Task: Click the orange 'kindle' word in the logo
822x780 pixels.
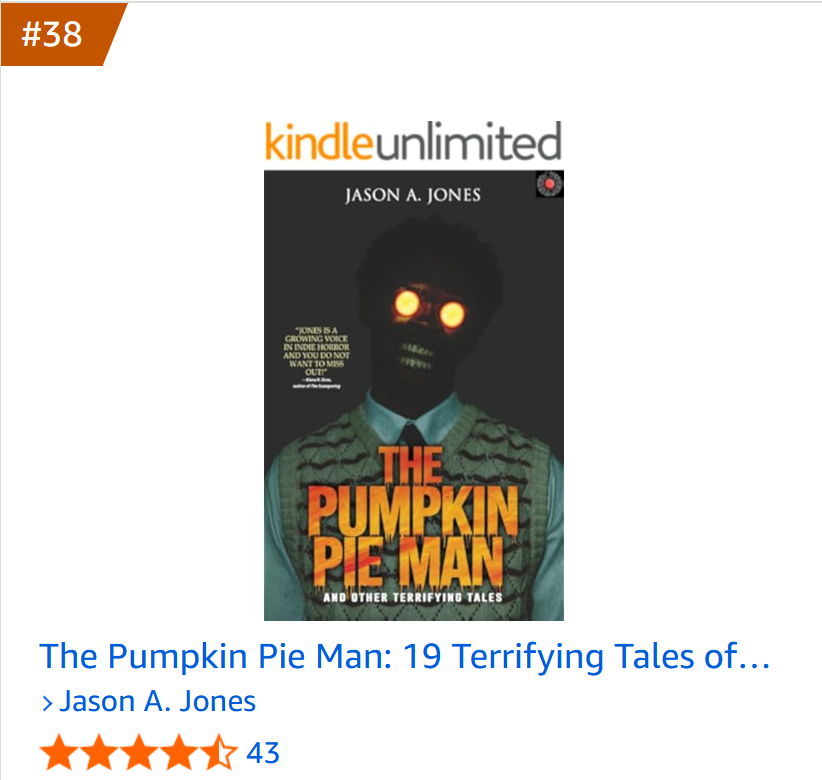Action: point(319,140)
